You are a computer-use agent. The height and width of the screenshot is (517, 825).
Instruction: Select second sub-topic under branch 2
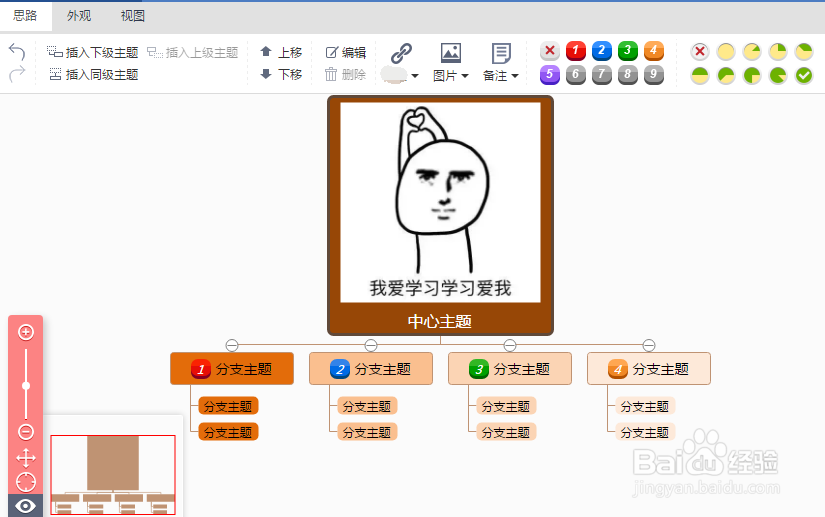[x=367, y=432]
